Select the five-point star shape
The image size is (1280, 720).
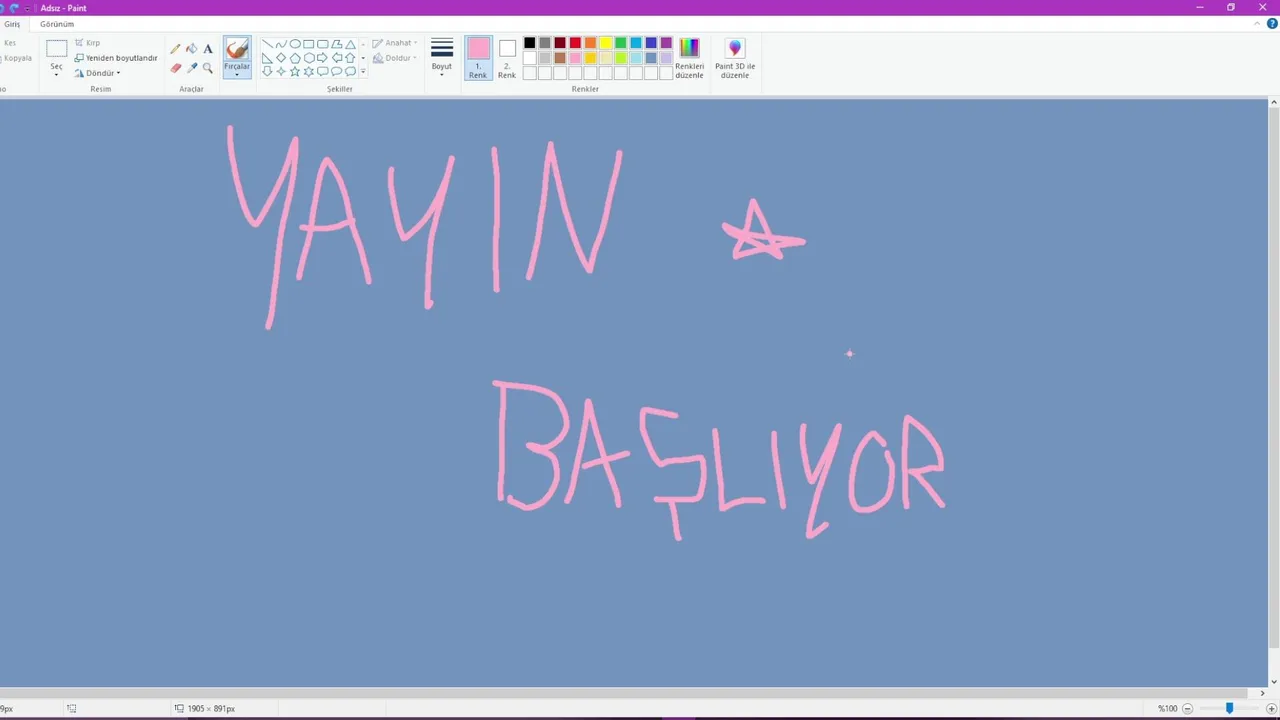[x=295, y=71]
